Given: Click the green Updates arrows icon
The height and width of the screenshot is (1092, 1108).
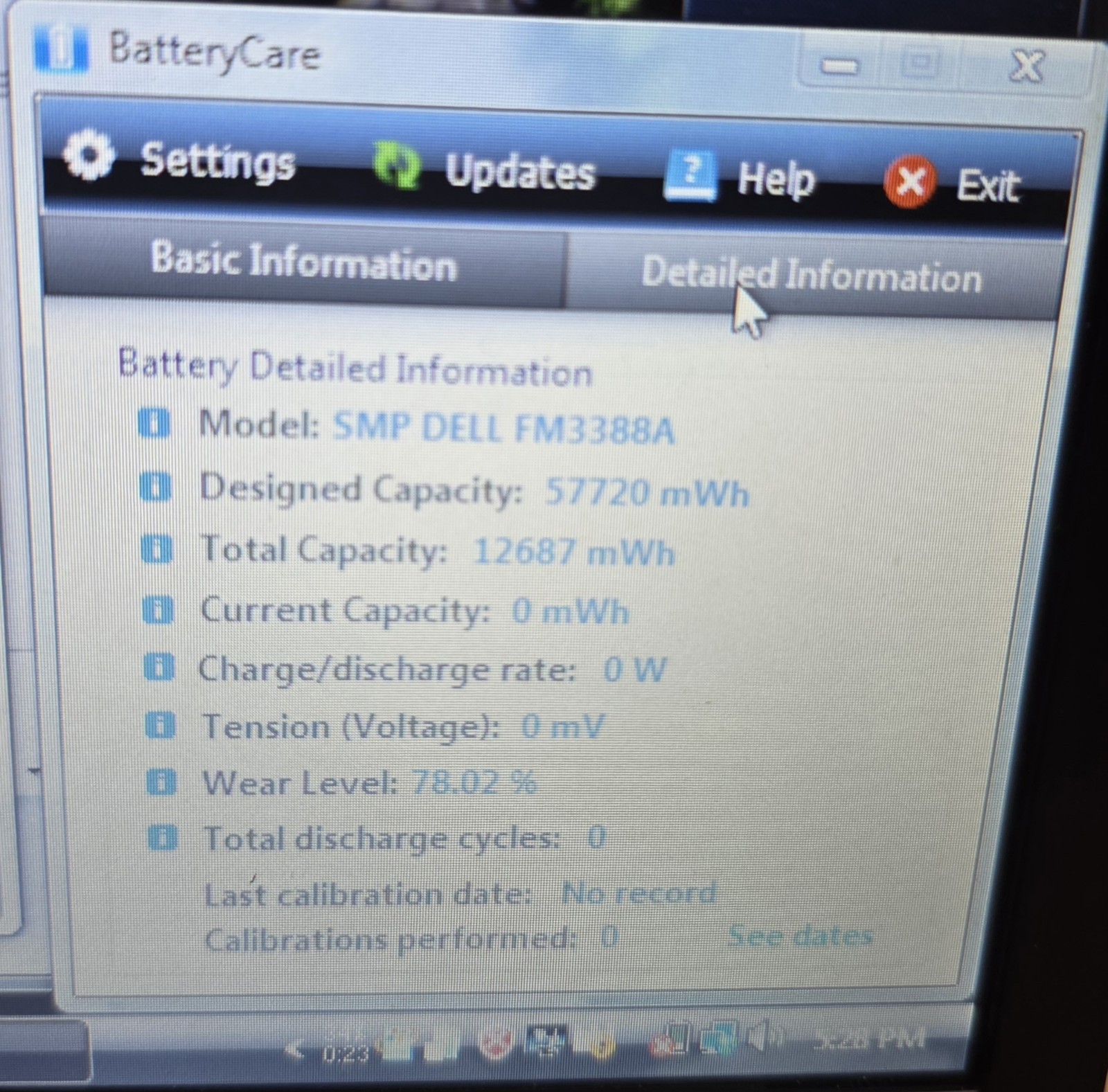Looking at the screenshot, I should tap(396, 165).
